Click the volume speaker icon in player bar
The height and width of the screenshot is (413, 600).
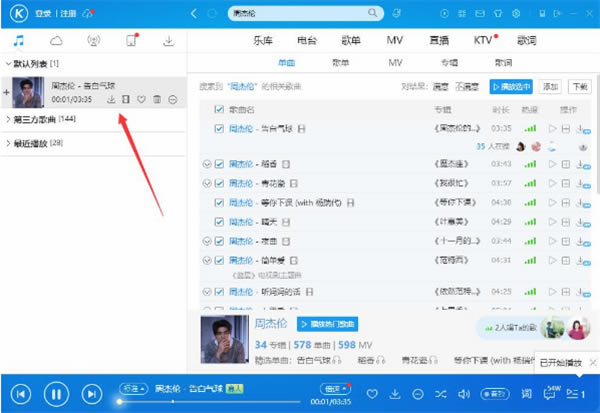point(462,394)
